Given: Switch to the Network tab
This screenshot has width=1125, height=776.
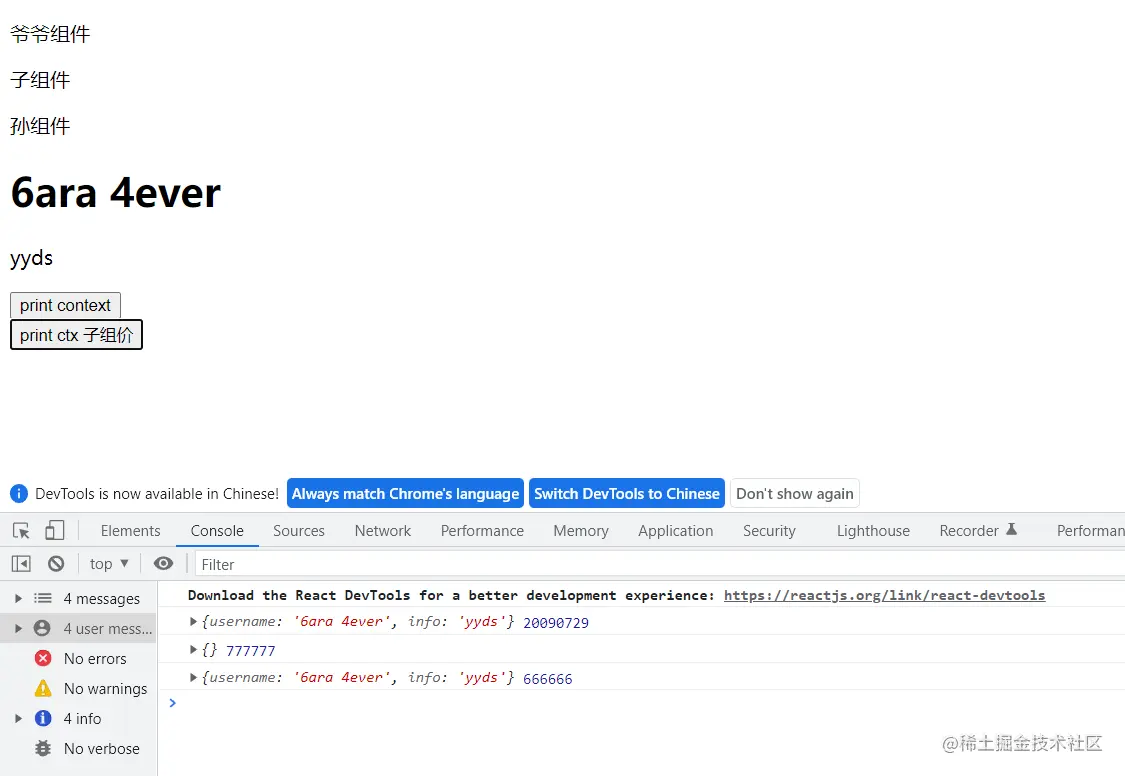Looking at the screenshot, I should point(383,531).
